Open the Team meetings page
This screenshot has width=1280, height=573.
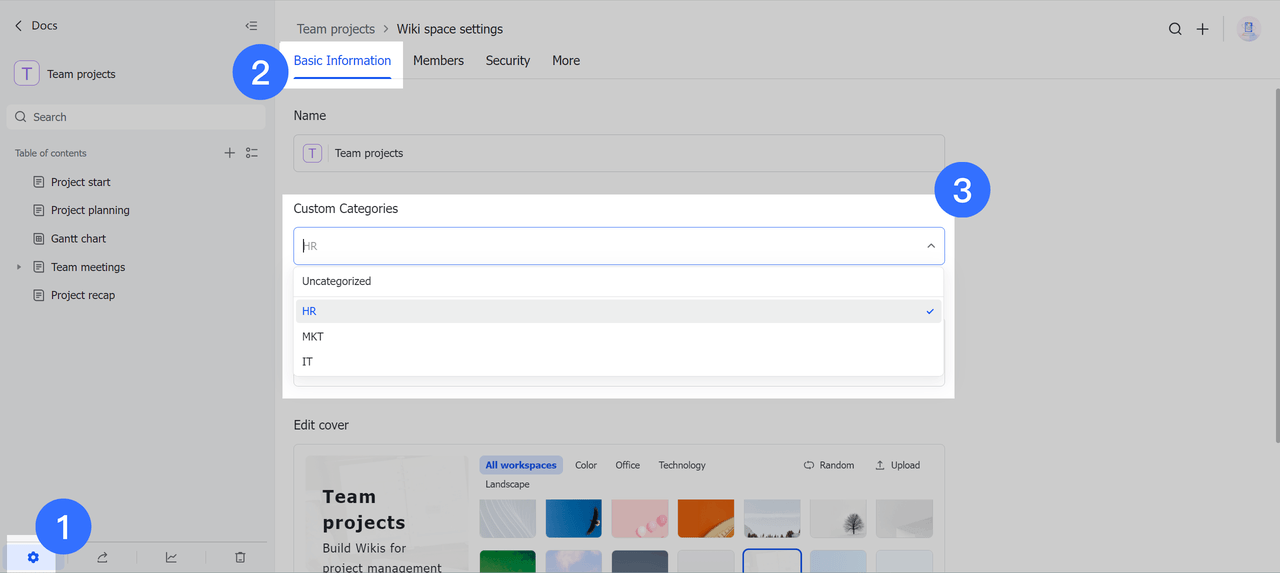pyautogui.click(x=88, y=267)
